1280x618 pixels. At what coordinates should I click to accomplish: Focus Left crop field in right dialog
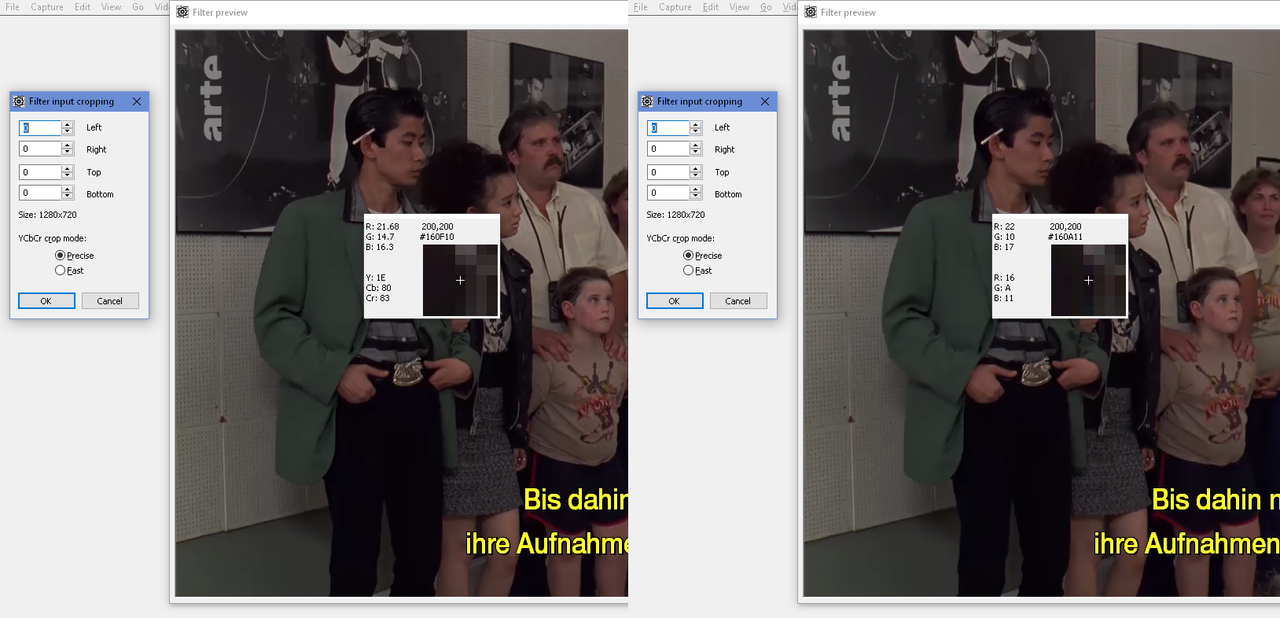(x=668, y=128)
